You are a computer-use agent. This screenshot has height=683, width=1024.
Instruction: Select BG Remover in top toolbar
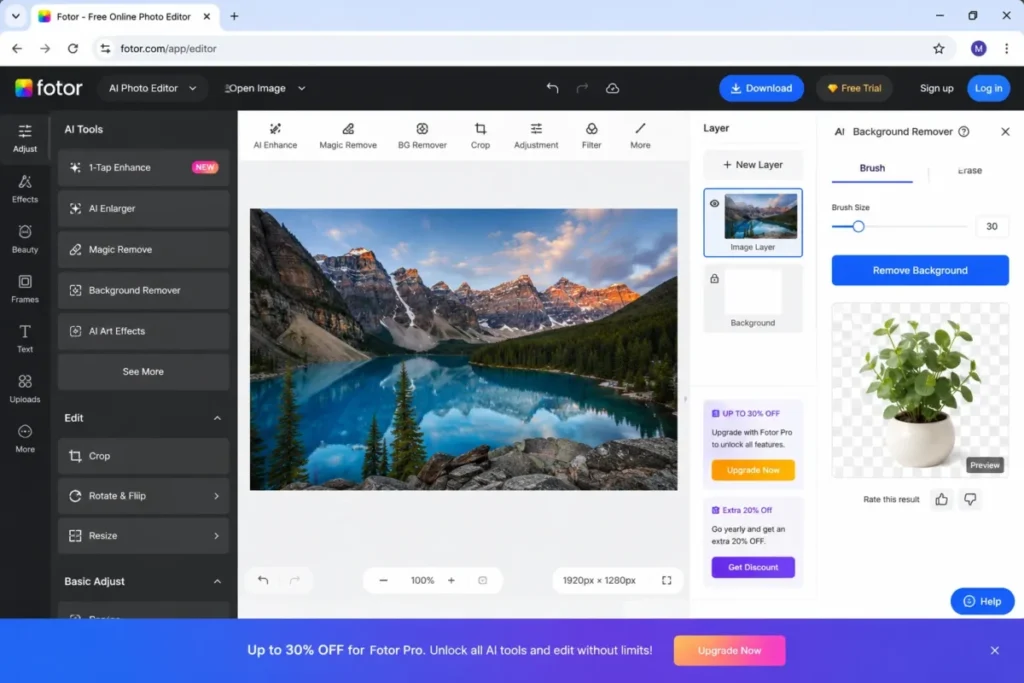[x=423, y=136]
